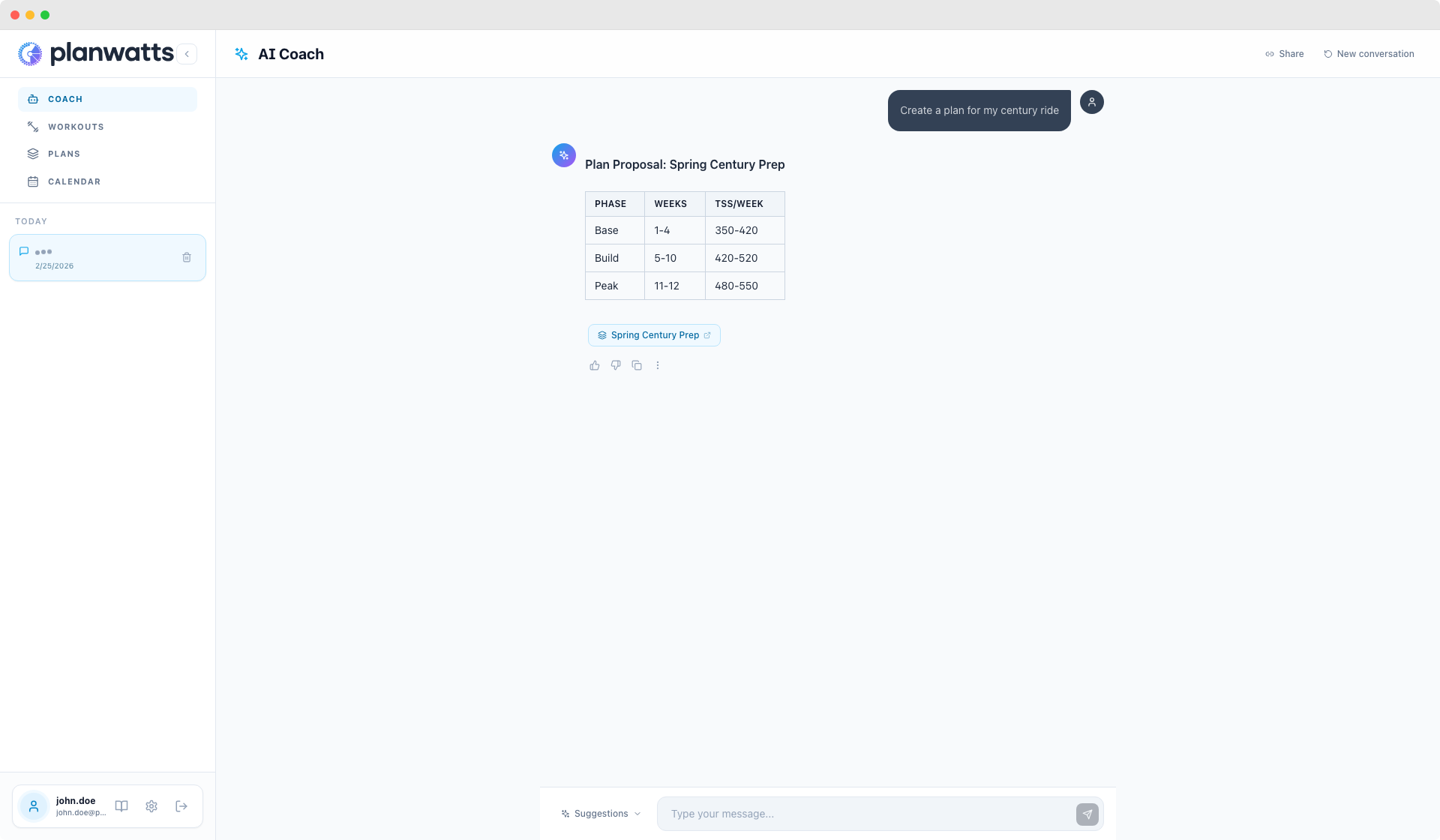Expand the Suggestions dropdown
Viewport: 1440px width, 840px height.
tap(601, 814)
